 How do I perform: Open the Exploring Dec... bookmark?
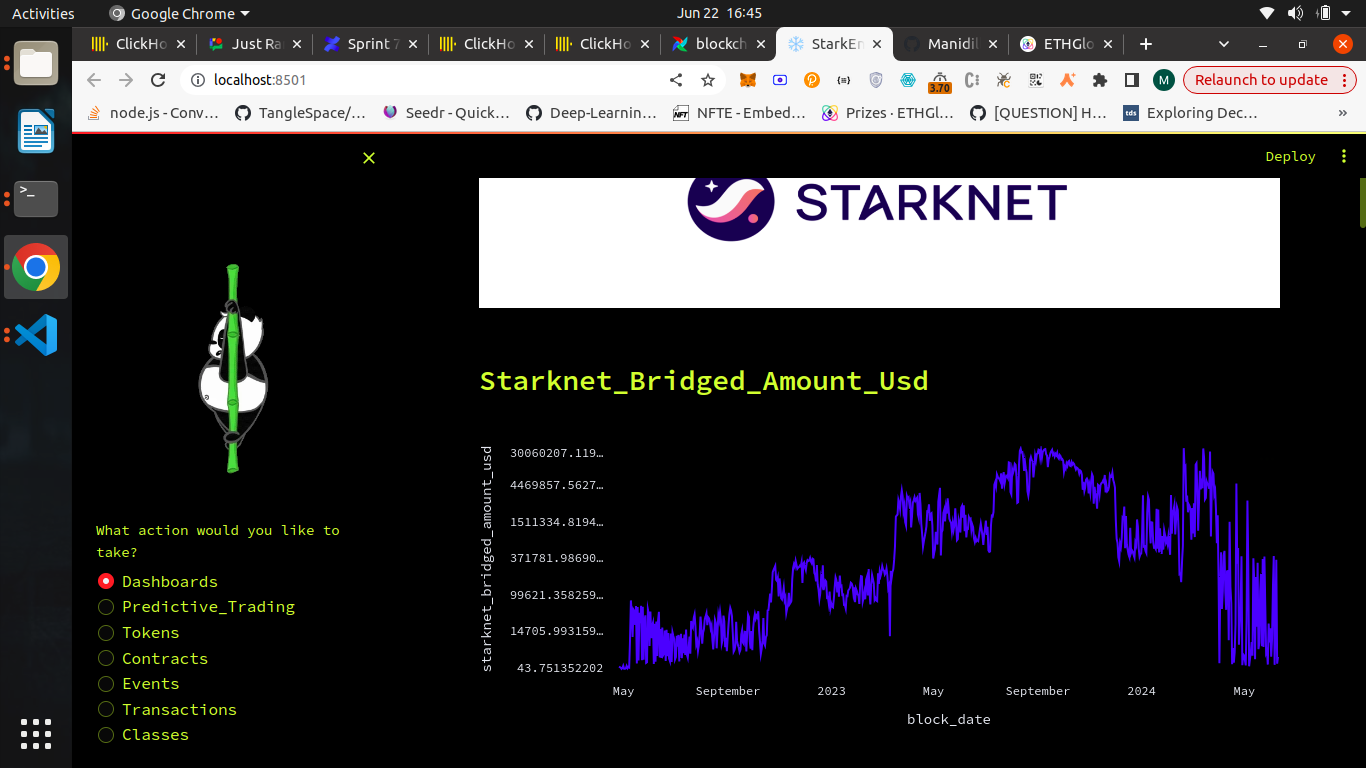coord(1190,113)
